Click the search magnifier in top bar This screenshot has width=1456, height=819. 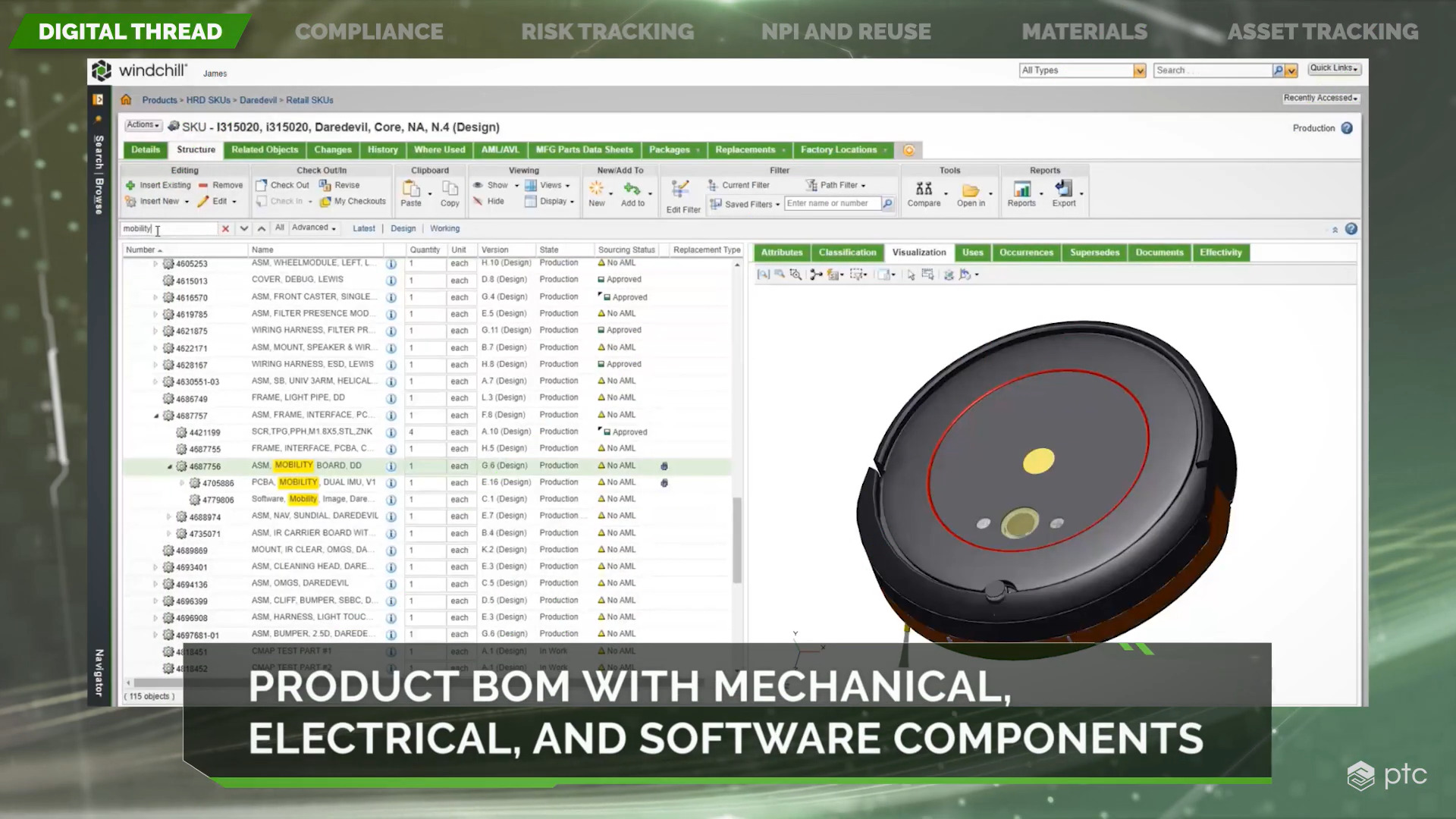1278,71
